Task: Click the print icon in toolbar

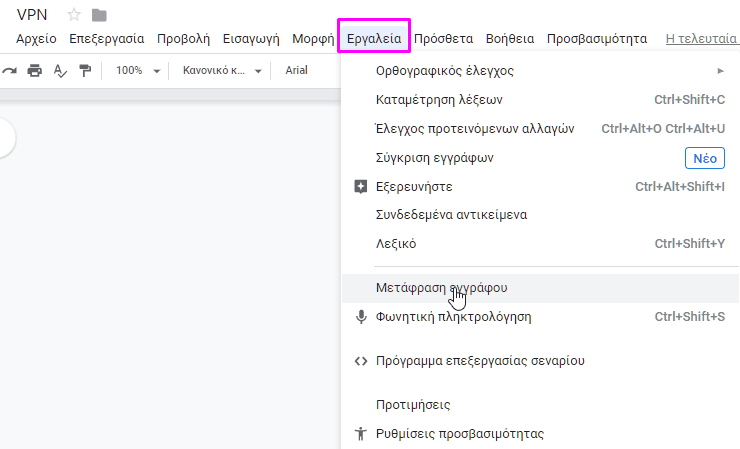Action: pos(34,71)
